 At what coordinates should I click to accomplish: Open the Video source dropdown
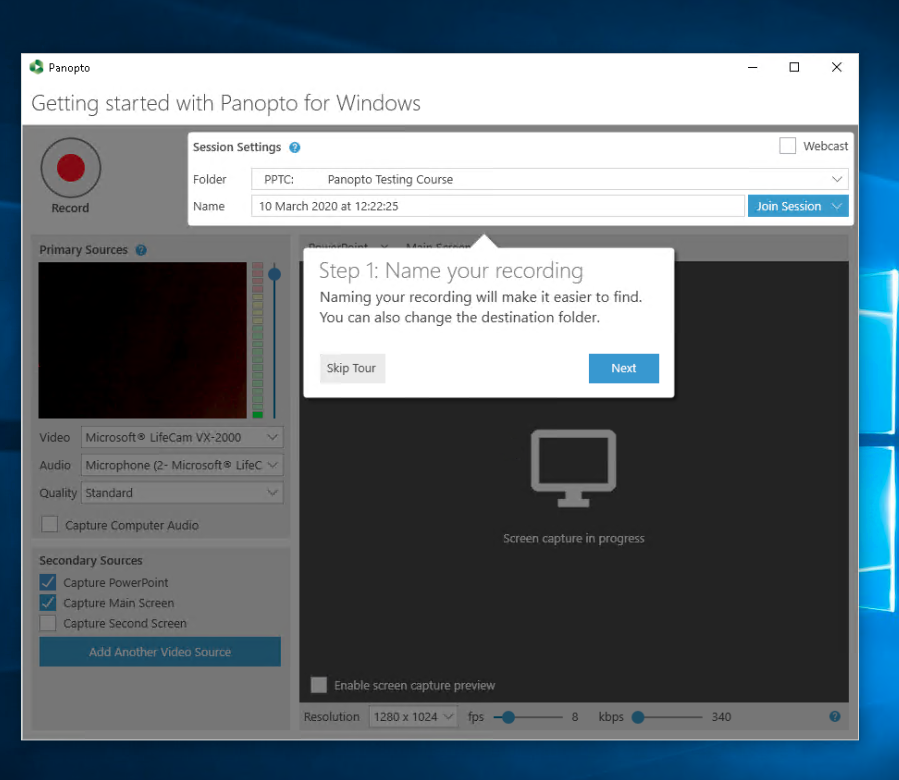click(x=182, y=437)
